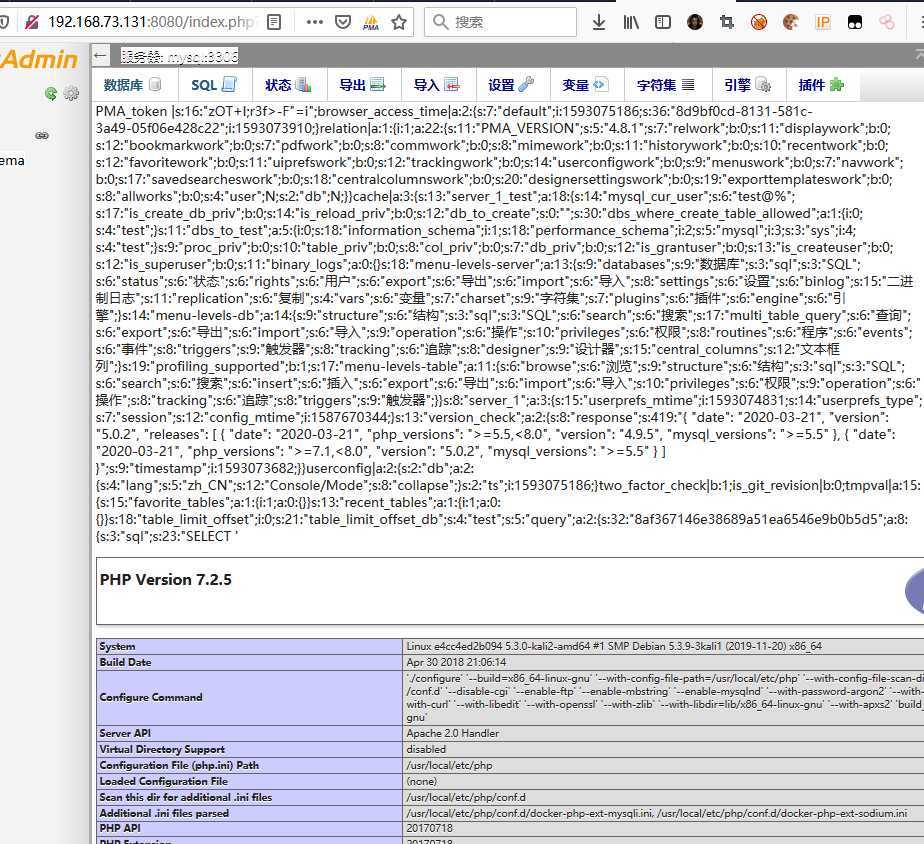Bookmark this page with the star icon
This screenshot has width=924, height=844.
[x=399, y=22]
